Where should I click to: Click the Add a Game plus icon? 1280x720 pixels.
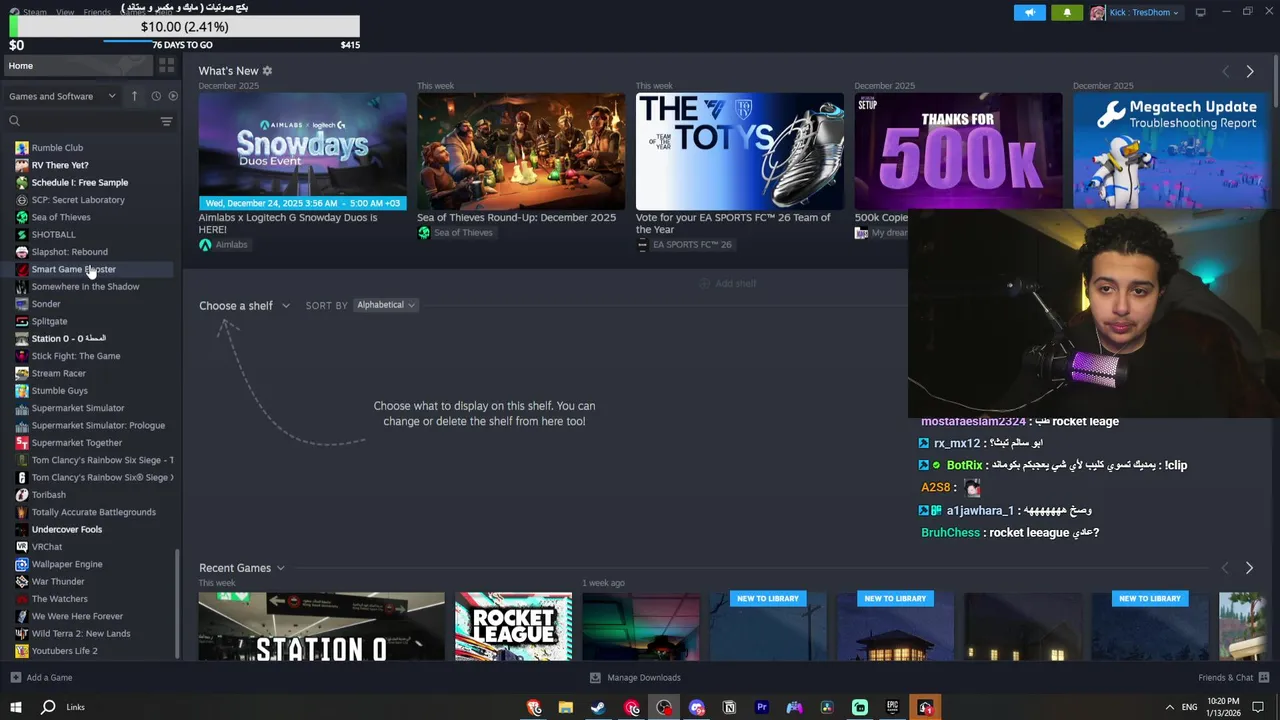15,677
